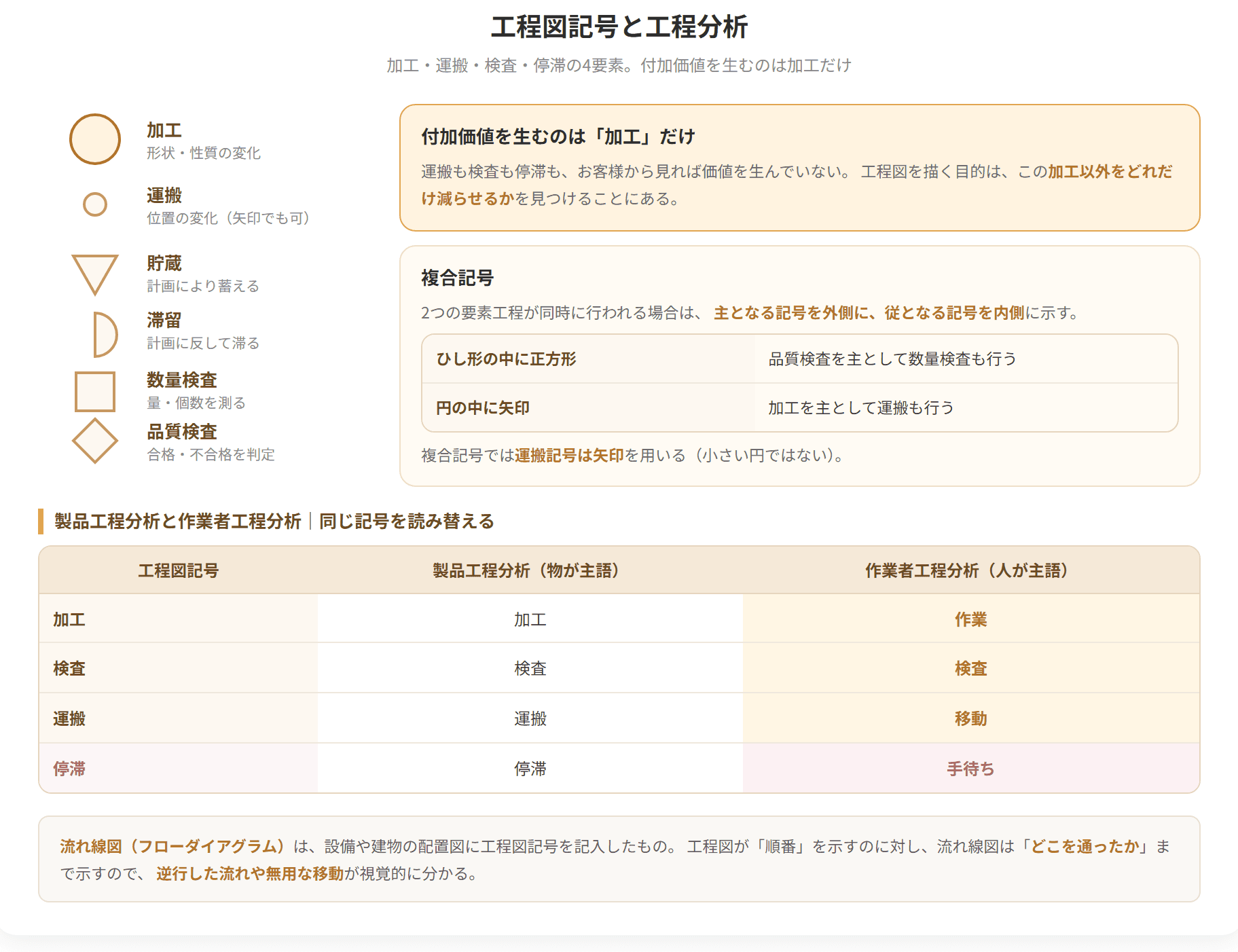Click the page title 工程図記号と工程分析

click(619, 27)
